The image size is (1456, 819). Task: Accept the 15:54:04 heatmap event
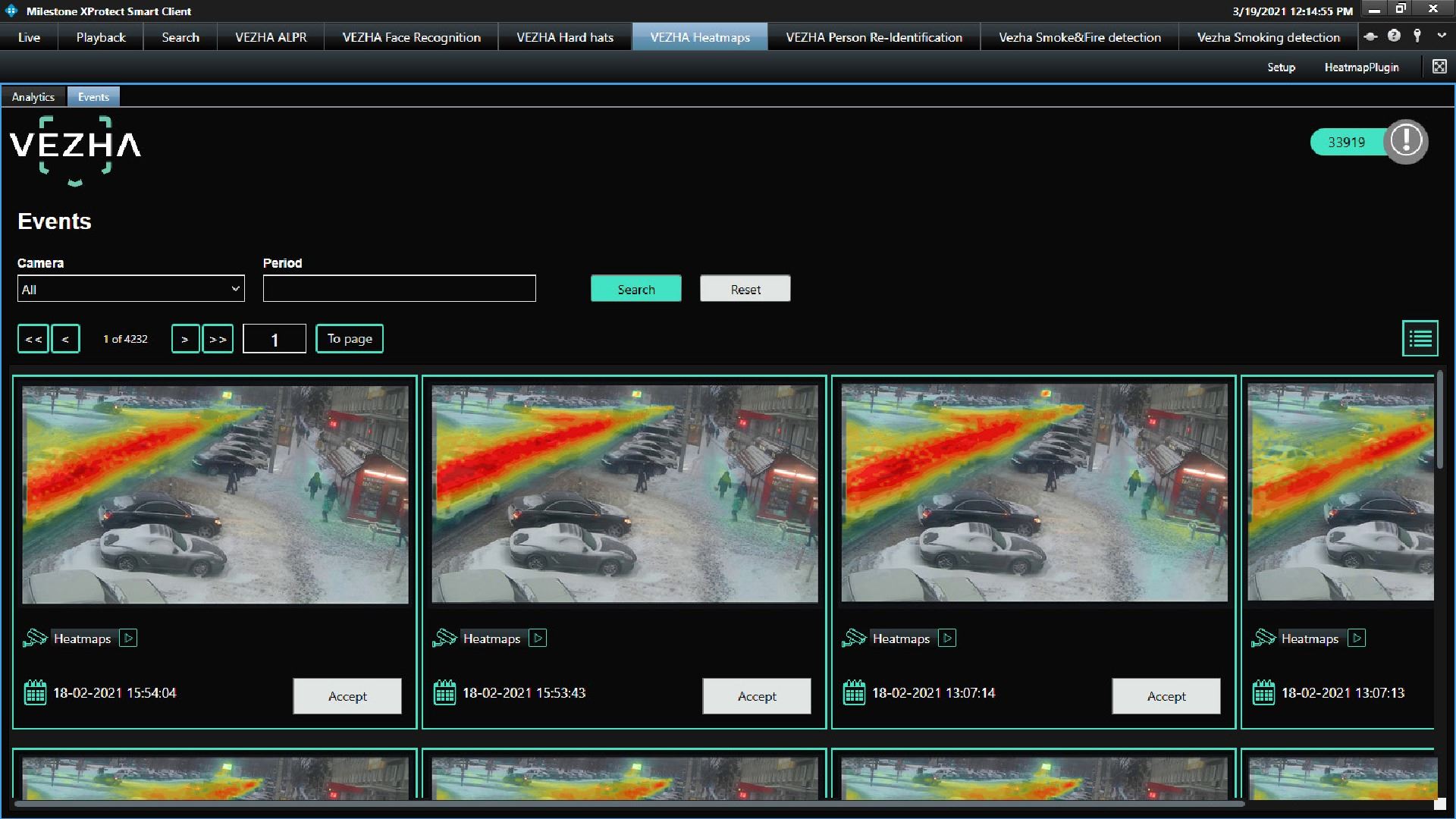(x=347, y=695)
